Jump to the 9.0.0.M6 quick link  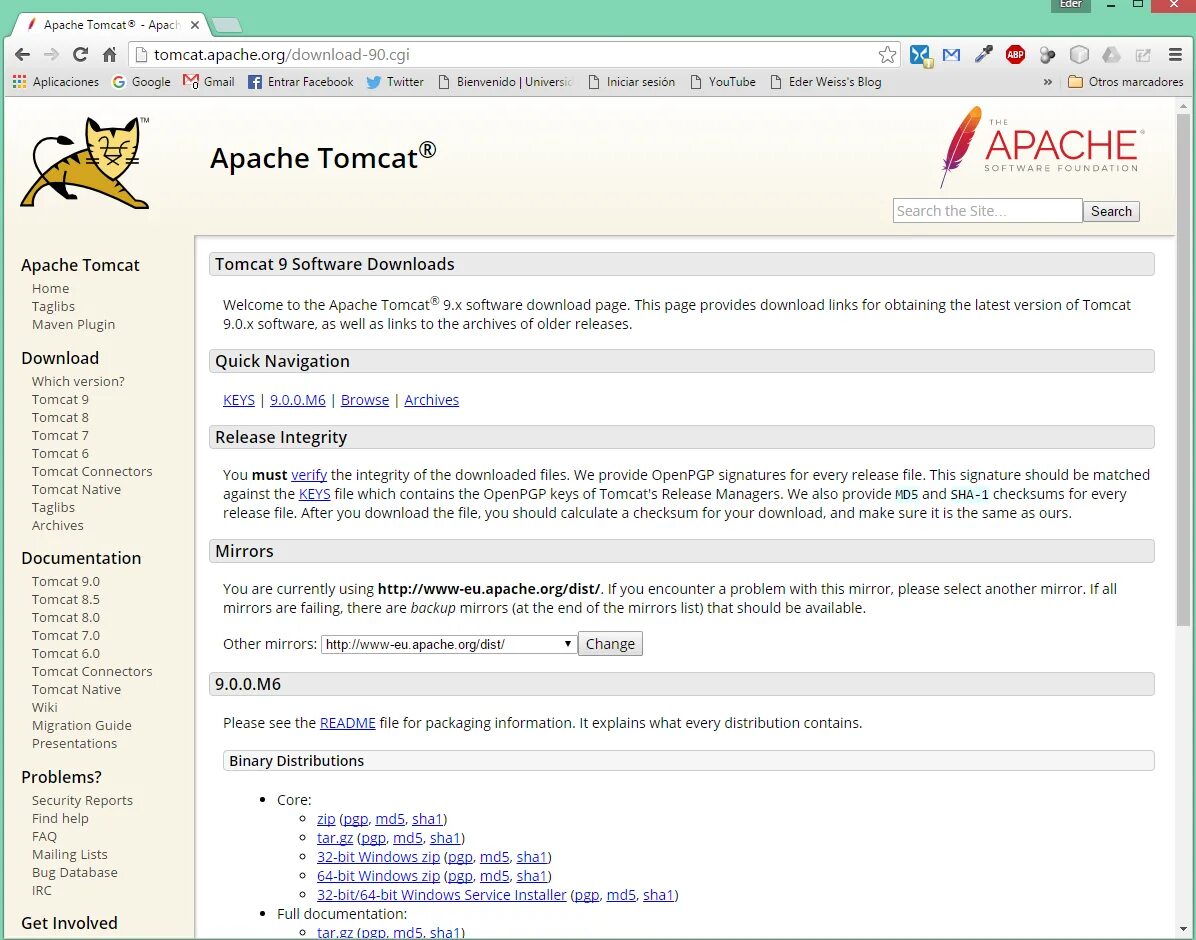tap(297, 400)
